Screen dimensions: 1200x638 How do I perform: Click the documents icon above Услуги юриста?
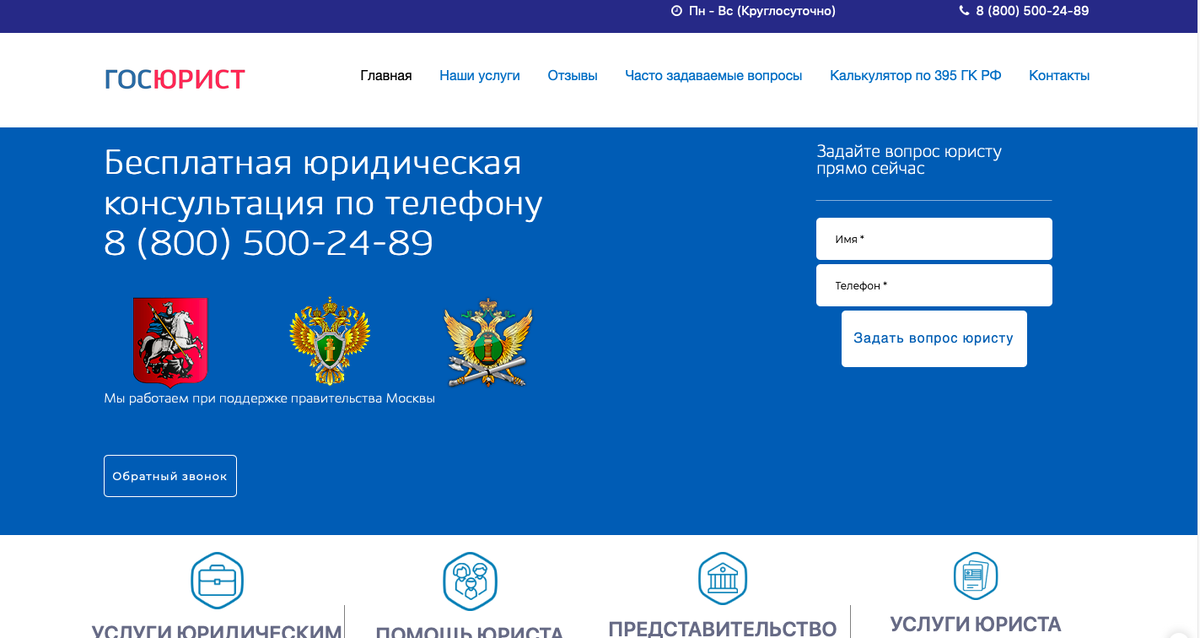coord(975,575)
